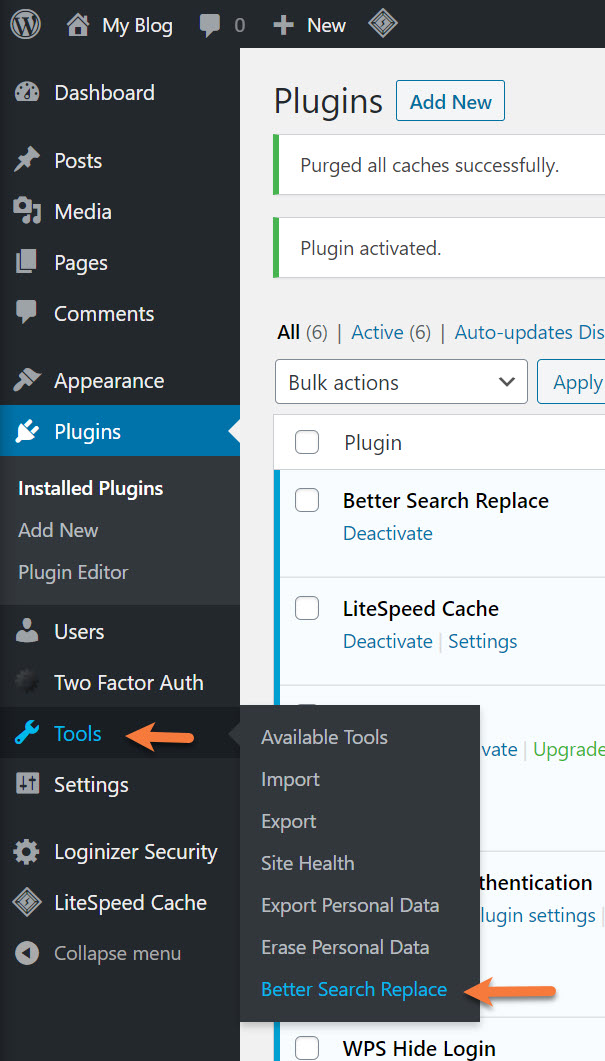Check the Better Search Replace plugin checkbox
Viewport: 605px width, 1061px height.
307,501
